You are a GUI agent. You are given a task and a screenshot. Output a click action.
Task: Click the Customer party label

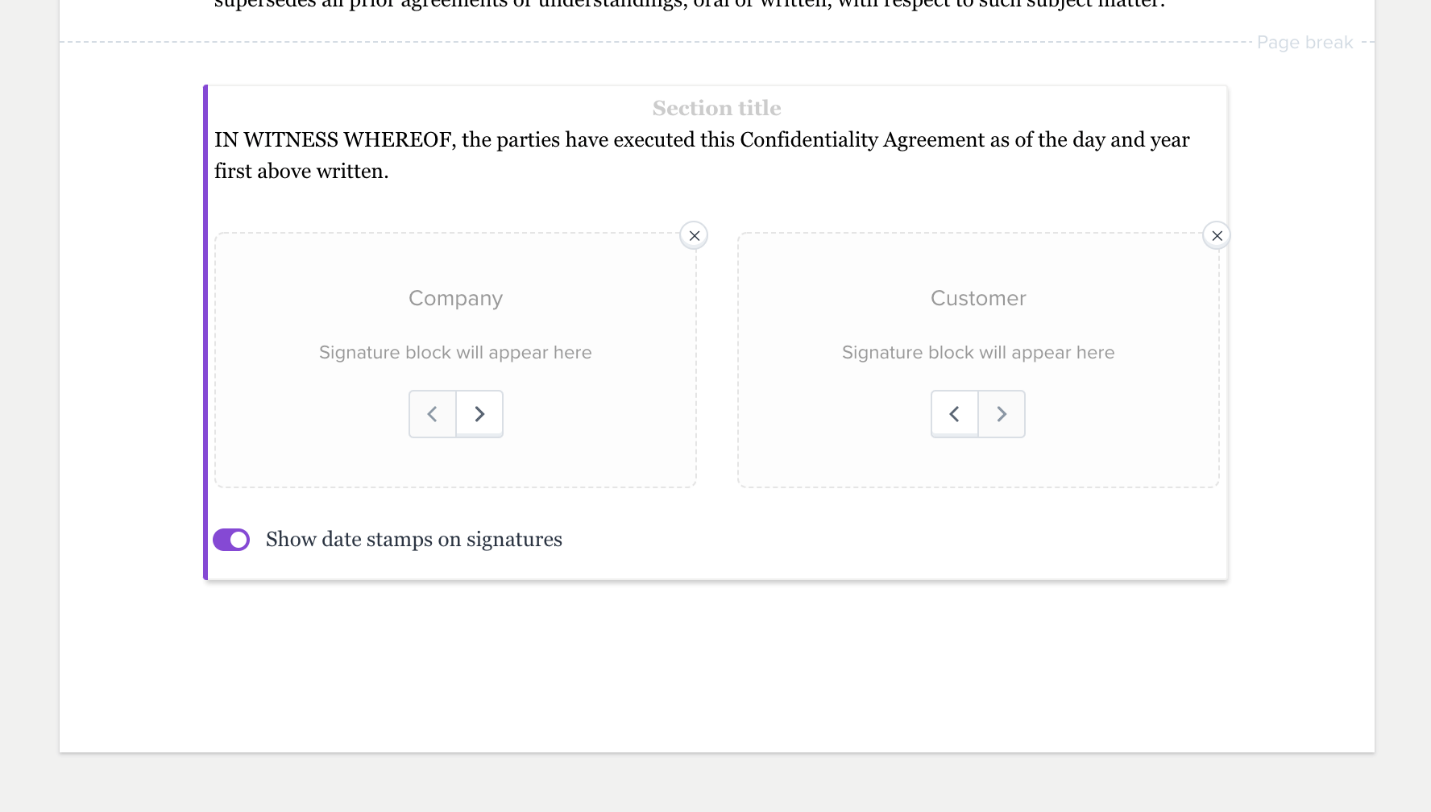[978, 299]
